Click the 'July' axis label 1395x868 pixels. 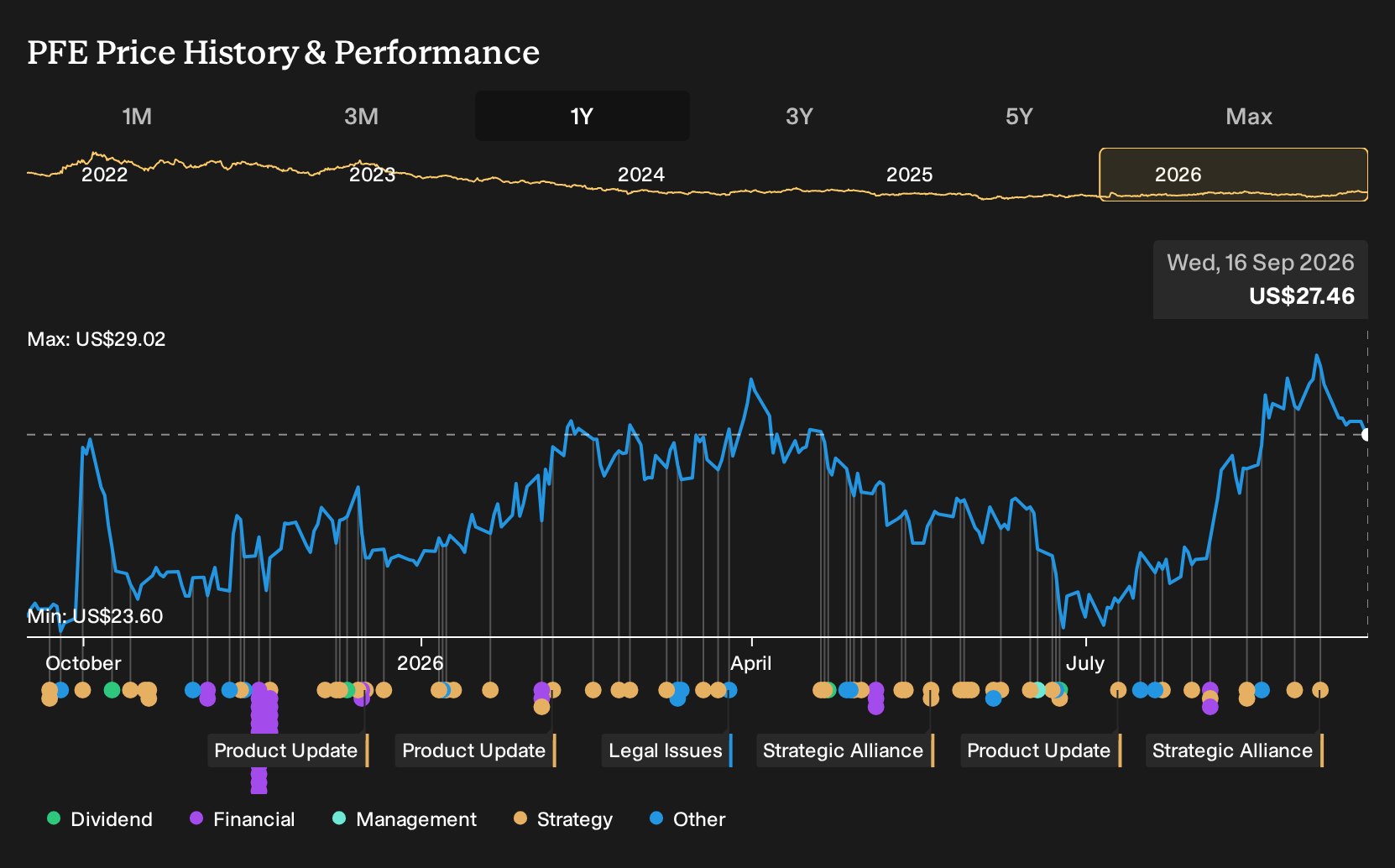coord(1085,663)
